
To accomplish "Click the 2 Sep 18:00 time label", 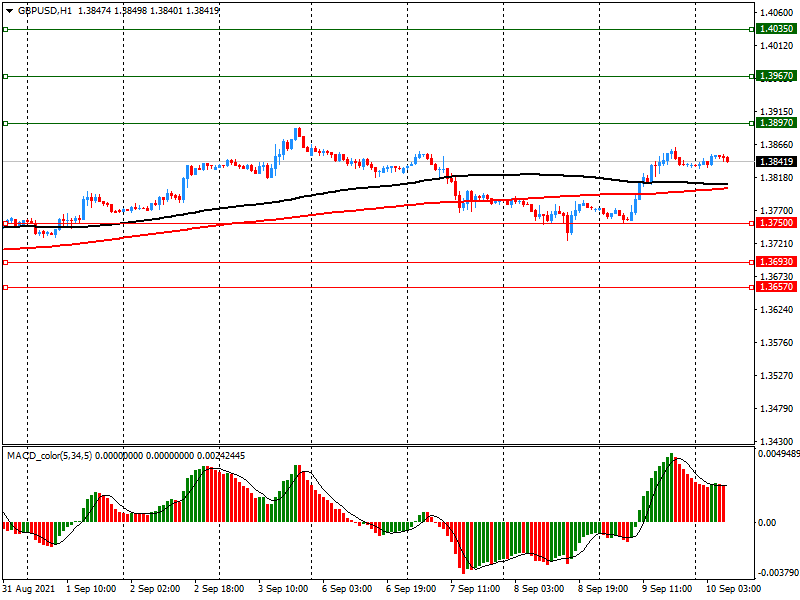I will [x=219, y=589].
